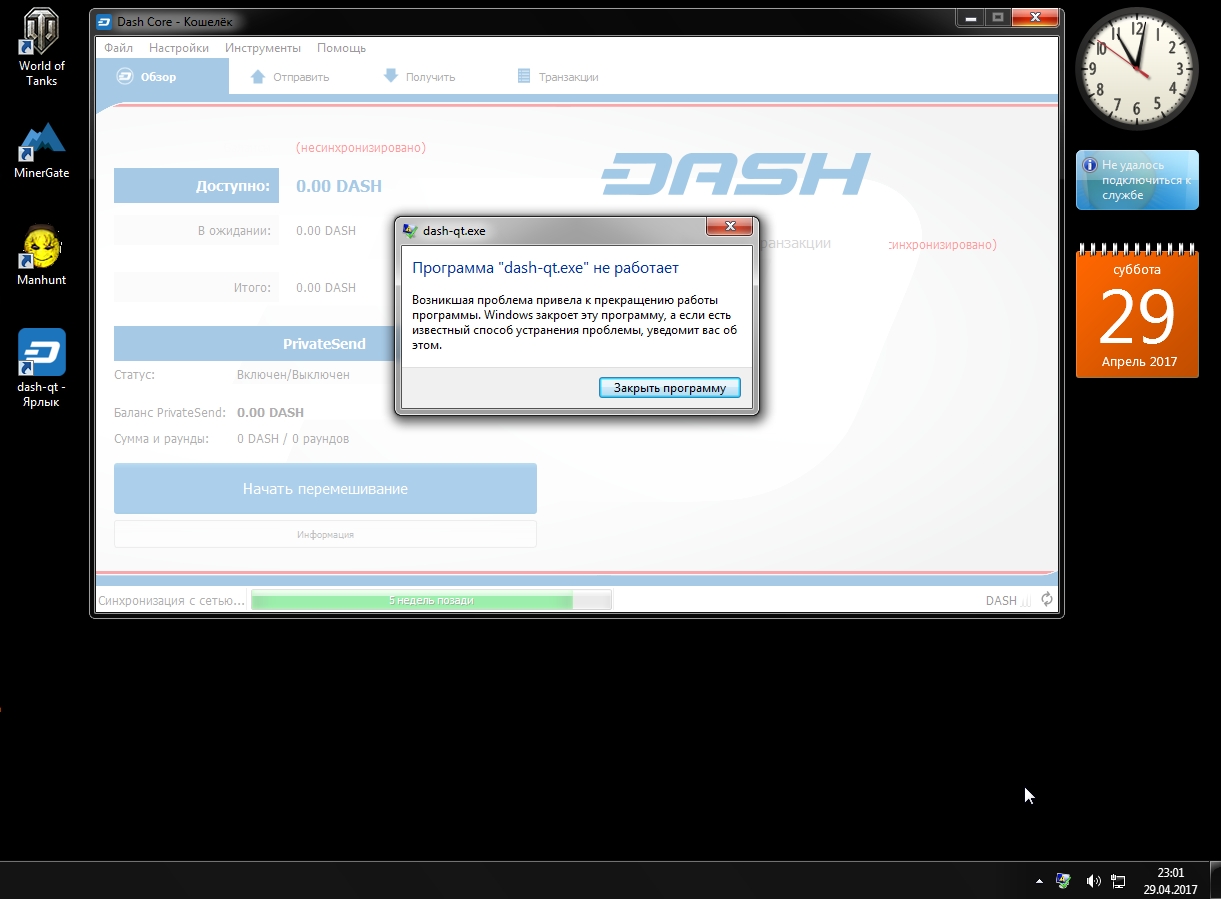Click the Show desktop strip on taskbar

click(x=1213, y=881)
